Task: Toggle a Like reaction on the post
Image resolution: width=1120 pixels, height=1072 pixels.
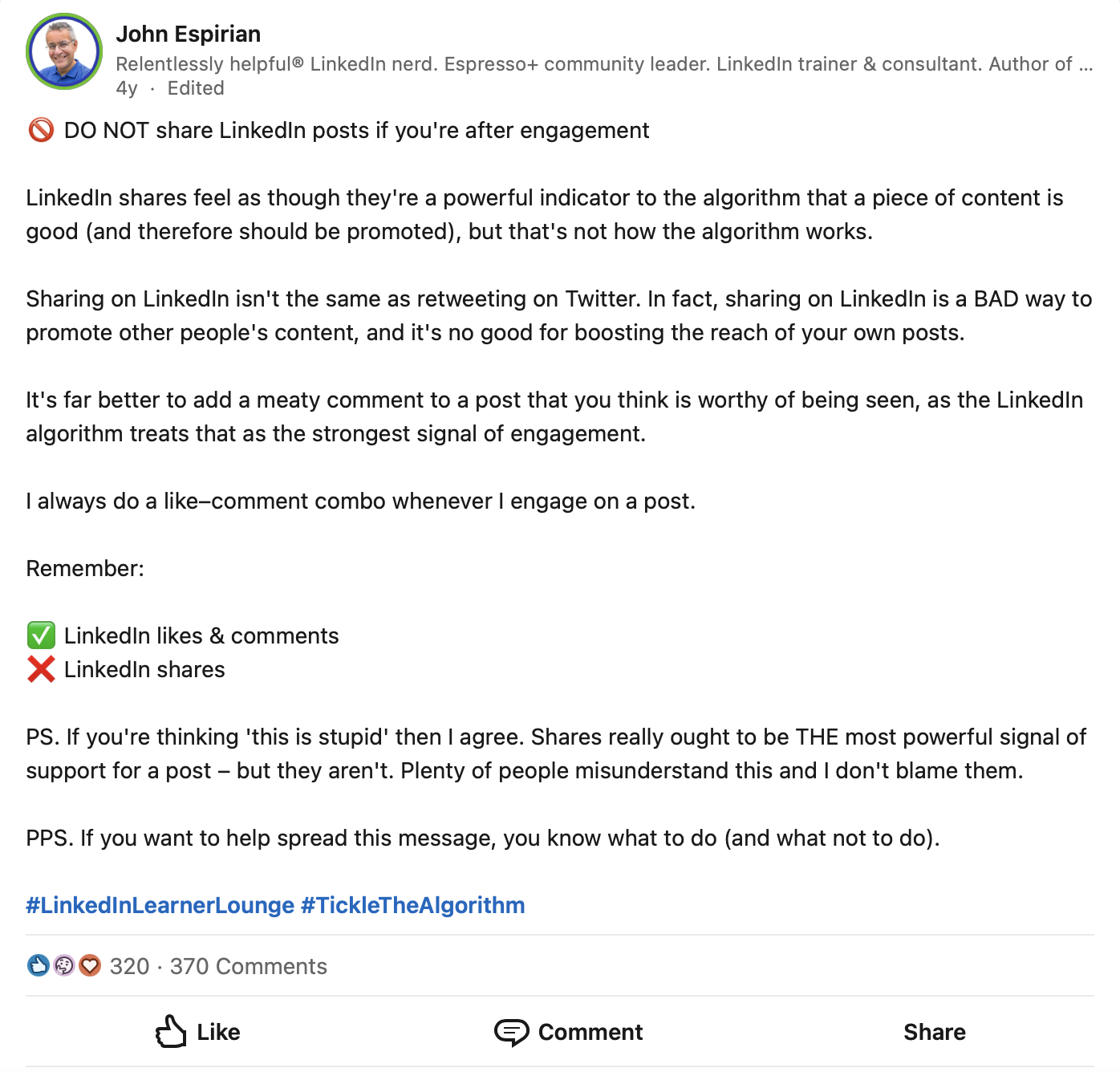Action: click(197, 1032)
